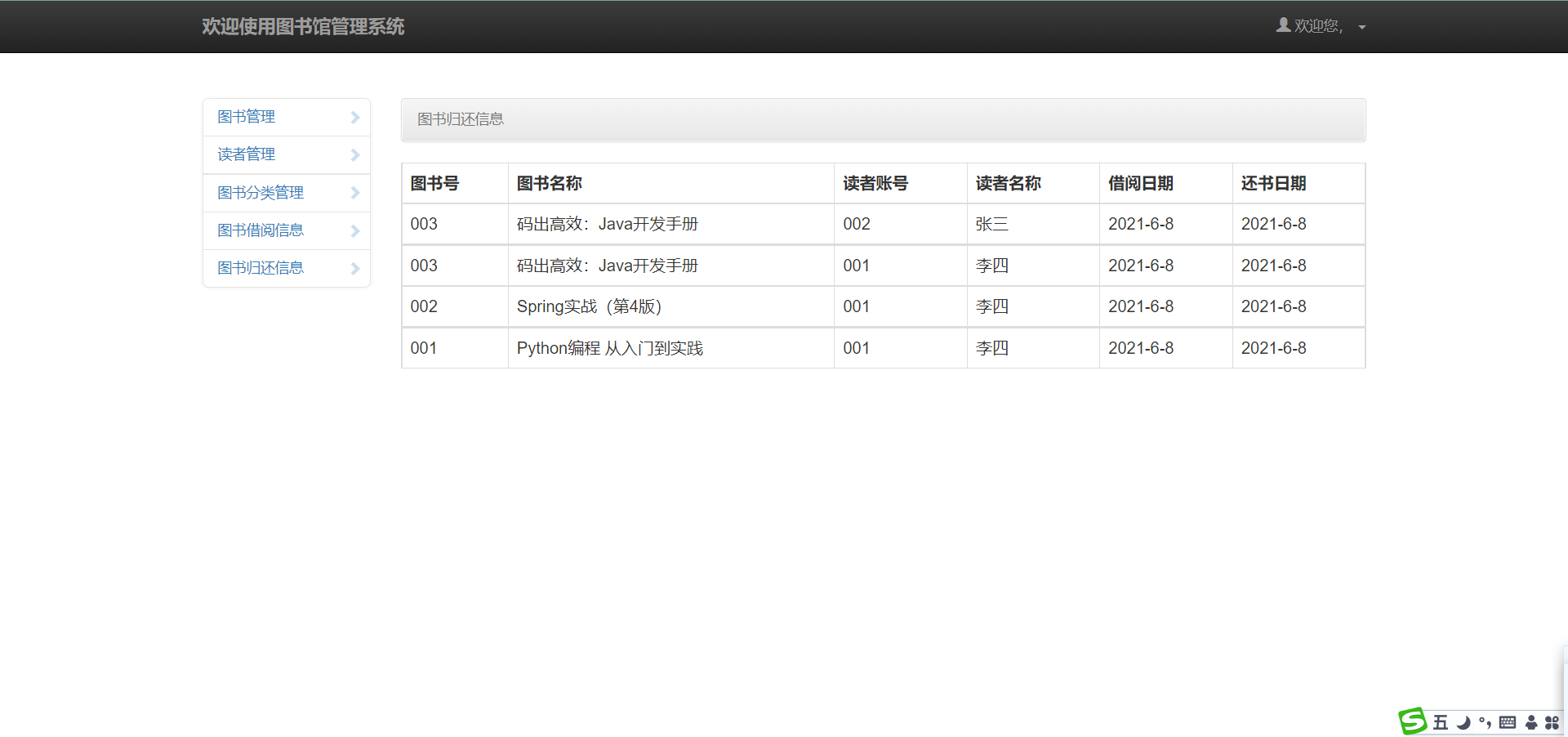Click the 图书归还信息 panel heading
This screenshot has height=737, width=1568.
(x=461, y=119)
